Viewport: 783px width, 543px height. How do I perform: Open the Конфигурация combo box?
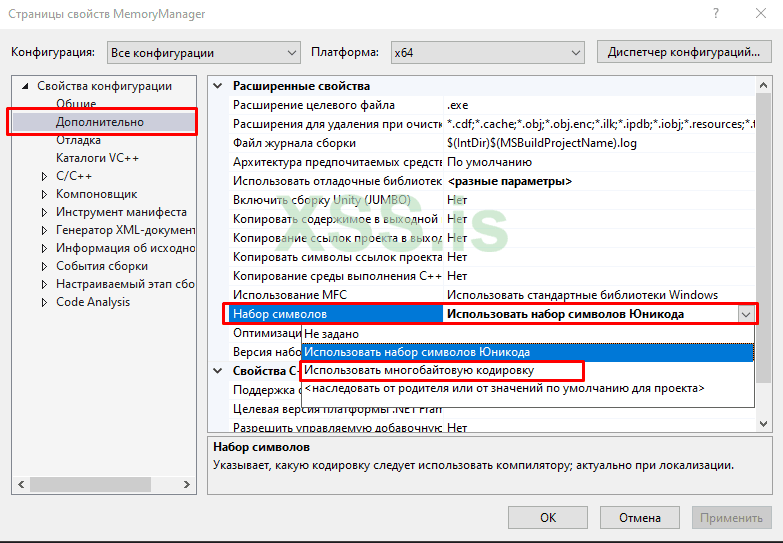click(204, 52)
